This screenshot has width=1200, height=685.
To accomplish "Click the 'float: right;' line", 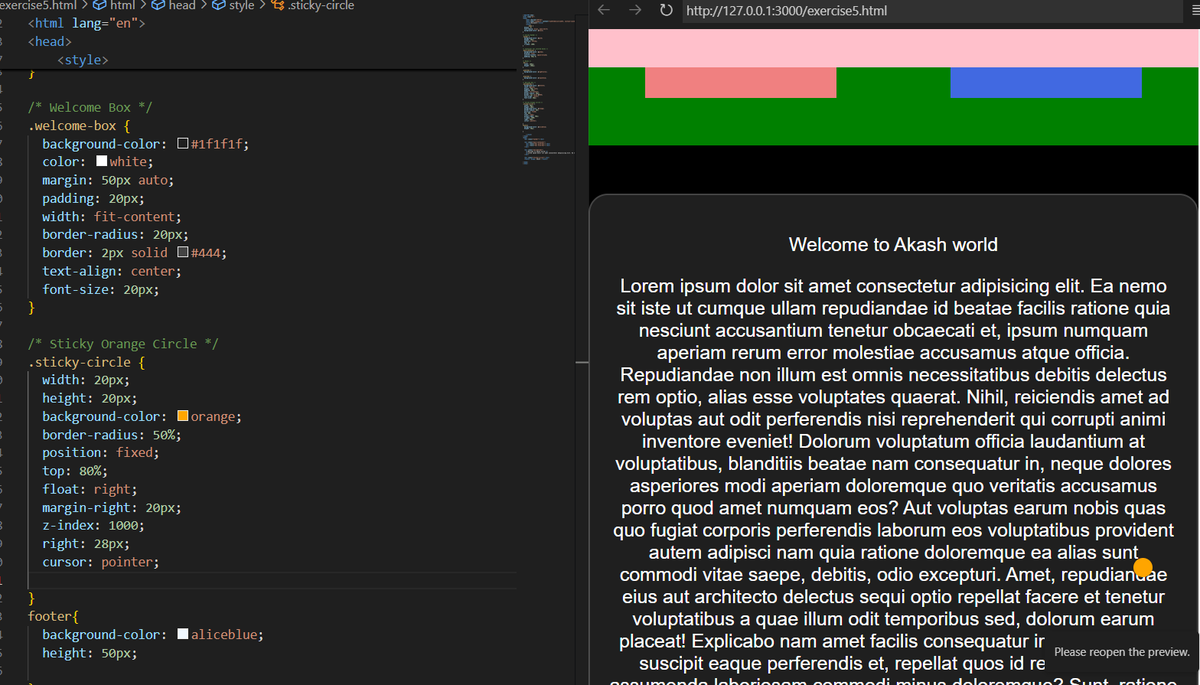I will pyautogui.click(x=90, y=489).
